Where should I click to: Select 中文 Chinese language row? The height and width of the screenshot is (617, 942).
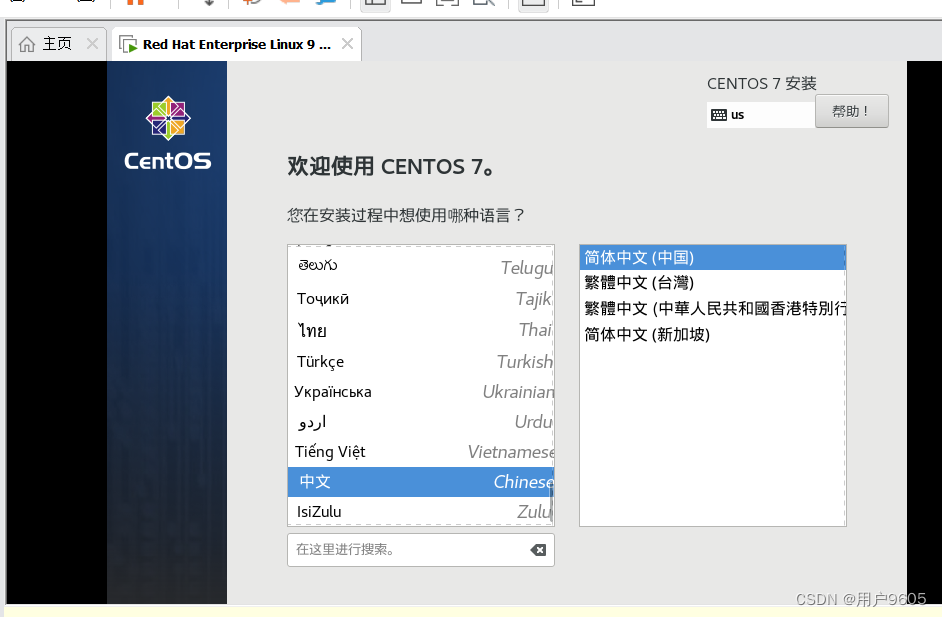pos(421,482)
